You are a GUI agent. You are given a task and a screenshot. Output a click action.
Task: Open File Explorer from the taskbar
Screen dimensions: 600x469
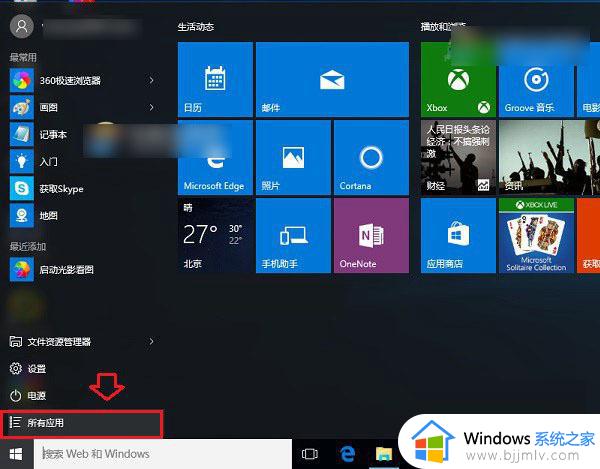click(384, 454)
